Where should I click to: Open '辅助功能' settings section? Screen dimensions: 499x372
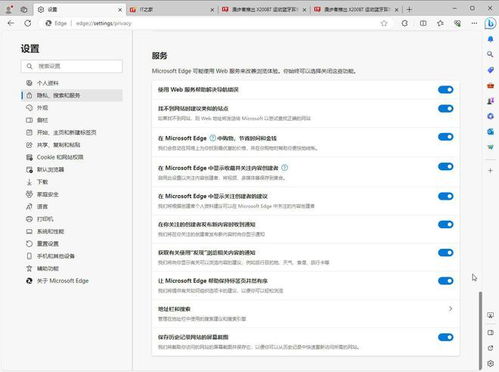click(72, 268)
